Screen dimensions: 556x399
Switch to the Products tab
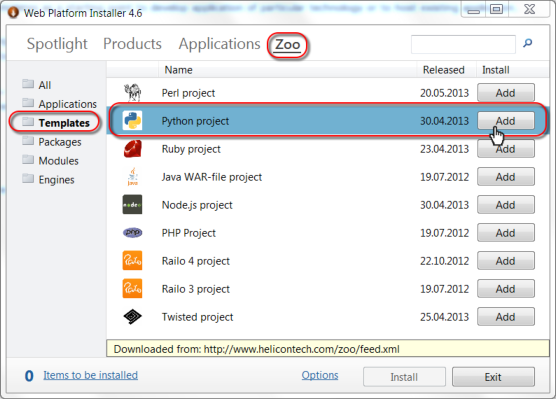coord(132,44)
